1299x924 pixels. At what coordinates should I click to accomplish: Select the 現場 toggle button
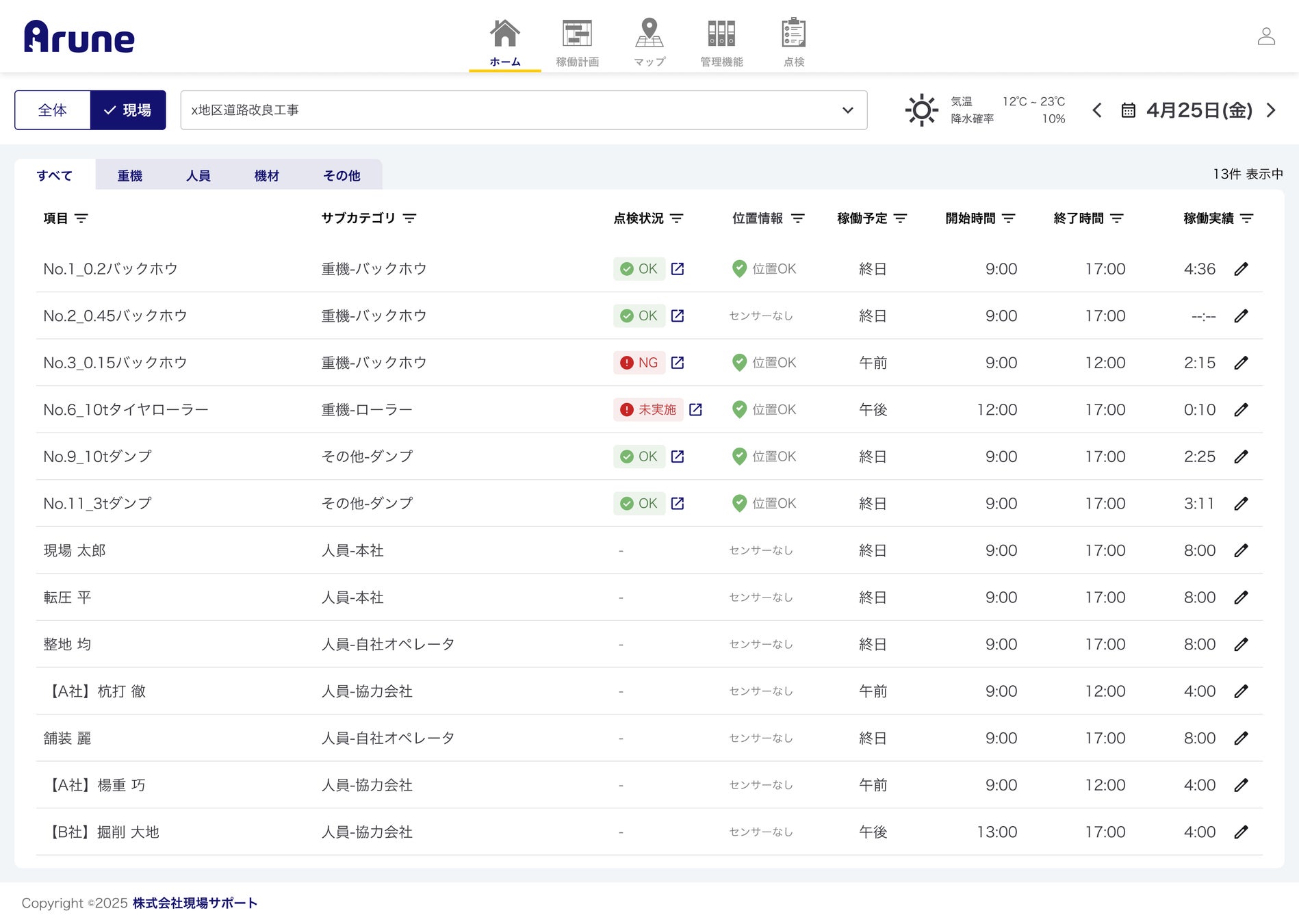coord(128,110)
